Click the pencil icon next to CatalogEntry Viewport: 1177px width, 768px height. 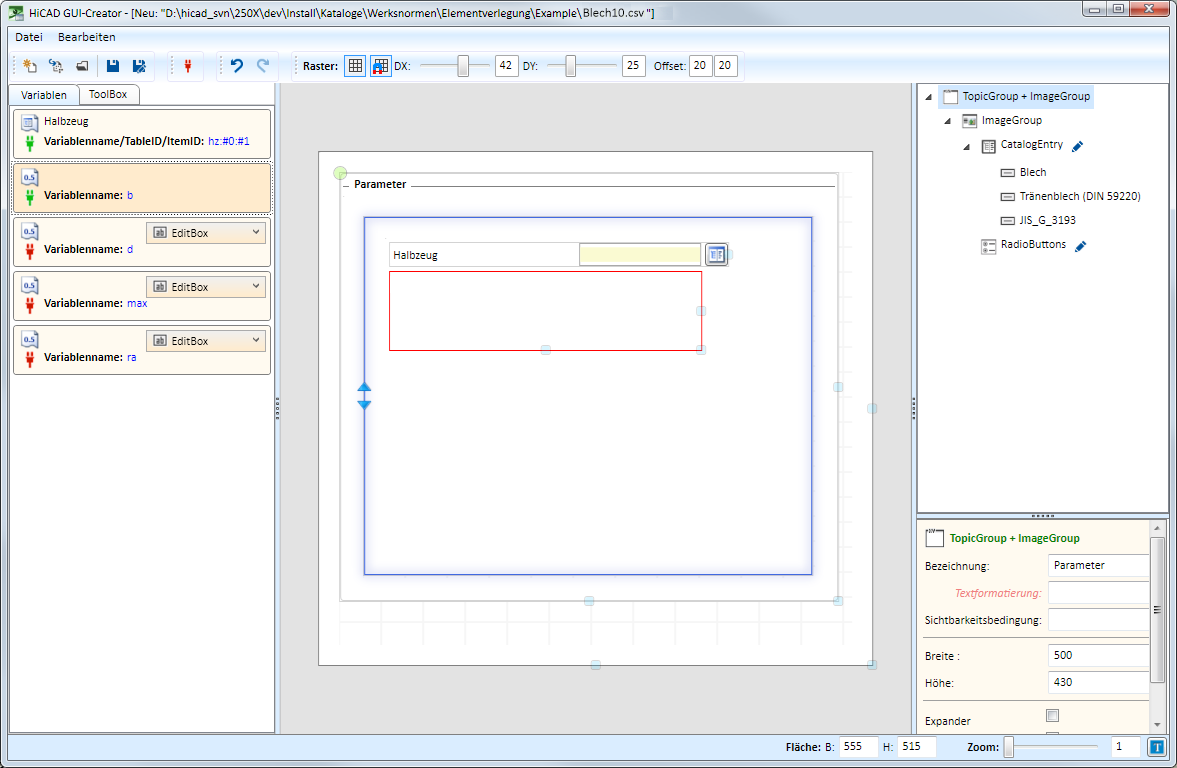(x=1077, y=146)
